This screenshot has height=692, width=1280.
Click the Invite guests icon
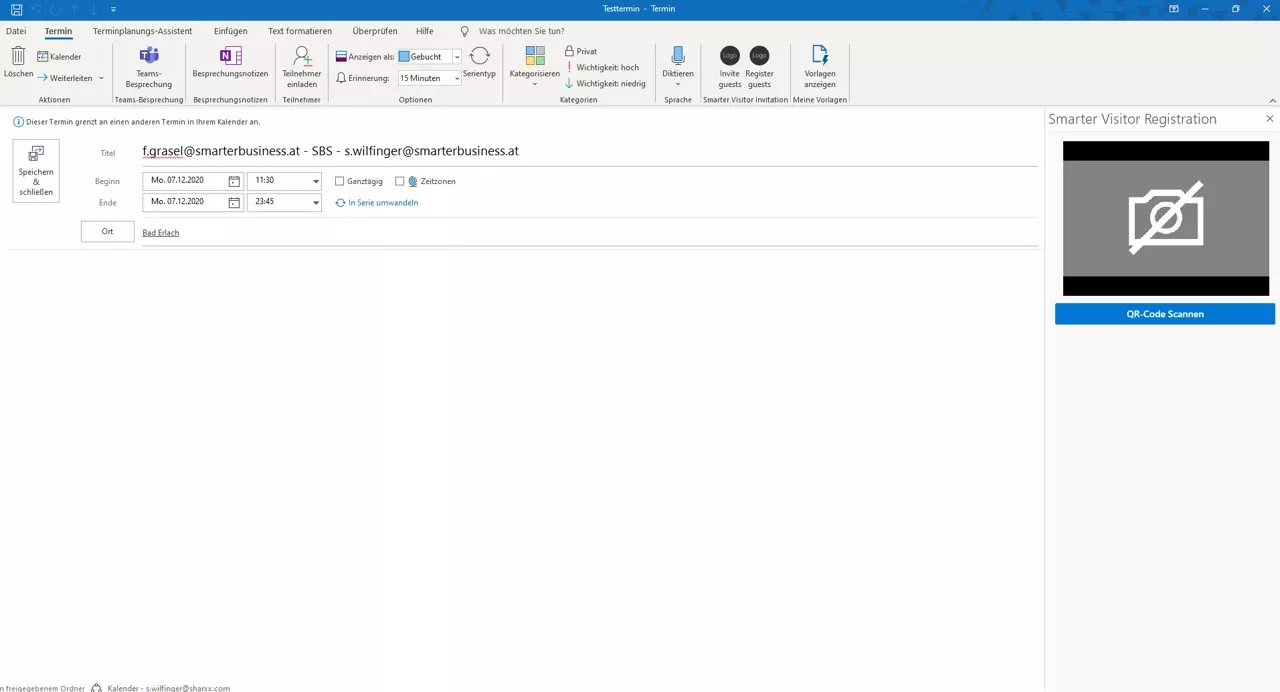pyautogui.click(x=730, y=56)
